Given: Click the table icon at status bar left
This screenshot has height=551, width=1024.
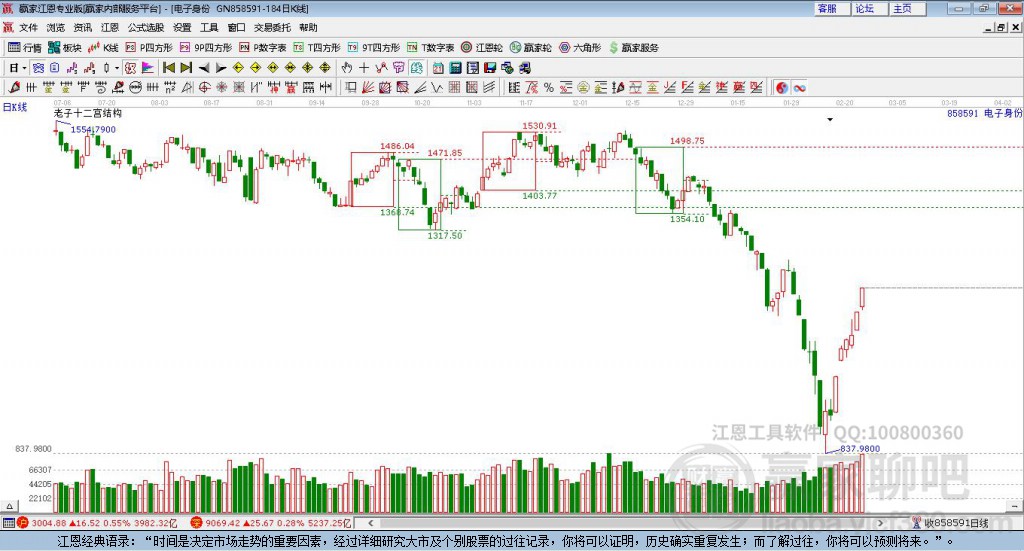Looking at the screenshot, I should click(x=8, y=523).
